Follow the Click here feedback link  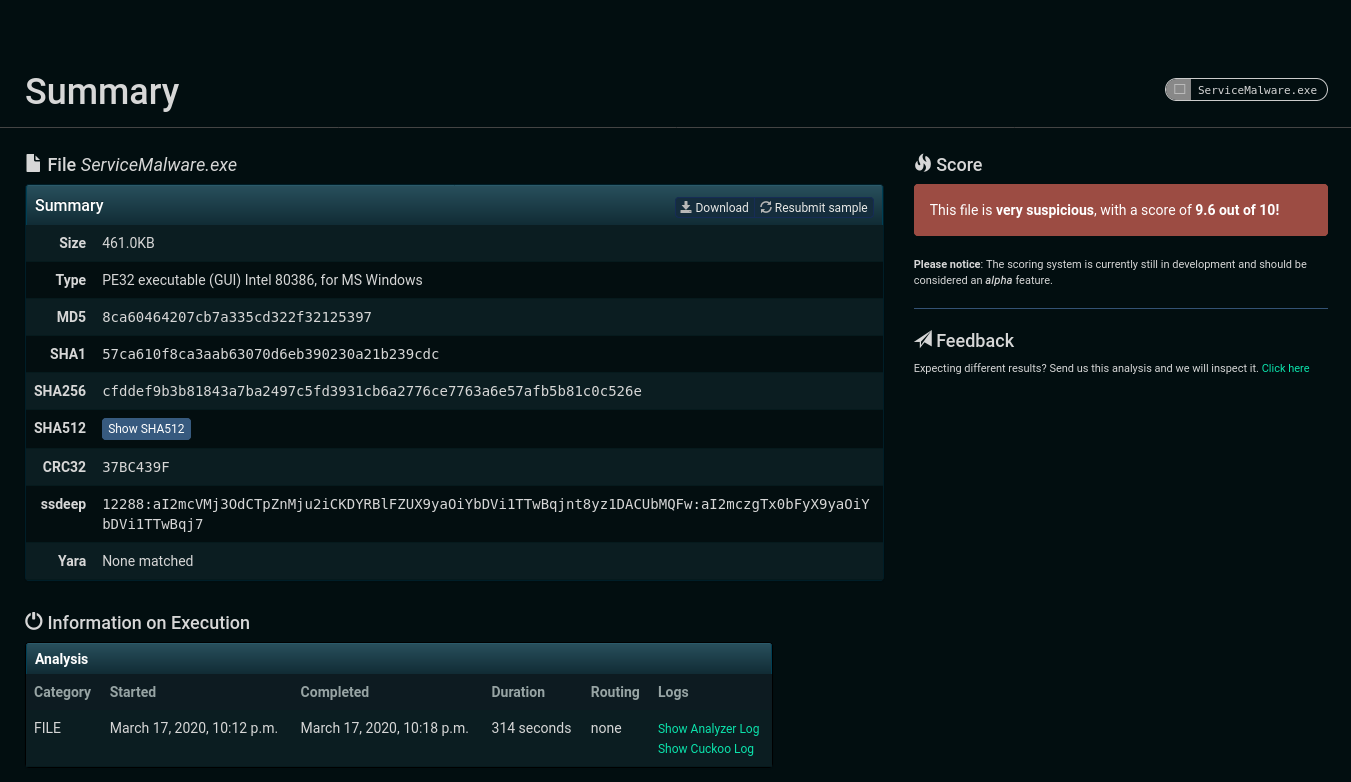click(1285, 368)
